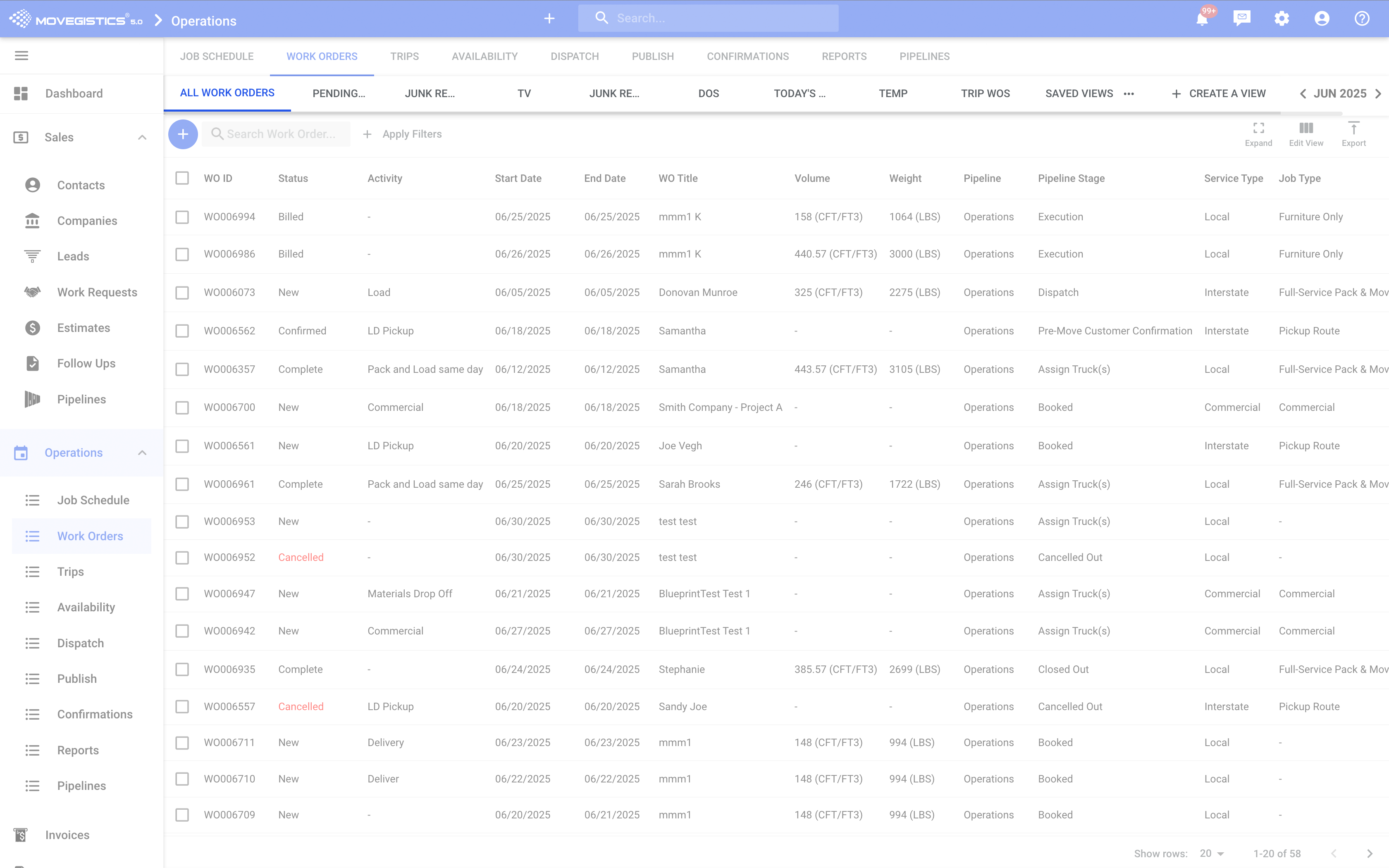Click the blue add work order button

(183, 134)
